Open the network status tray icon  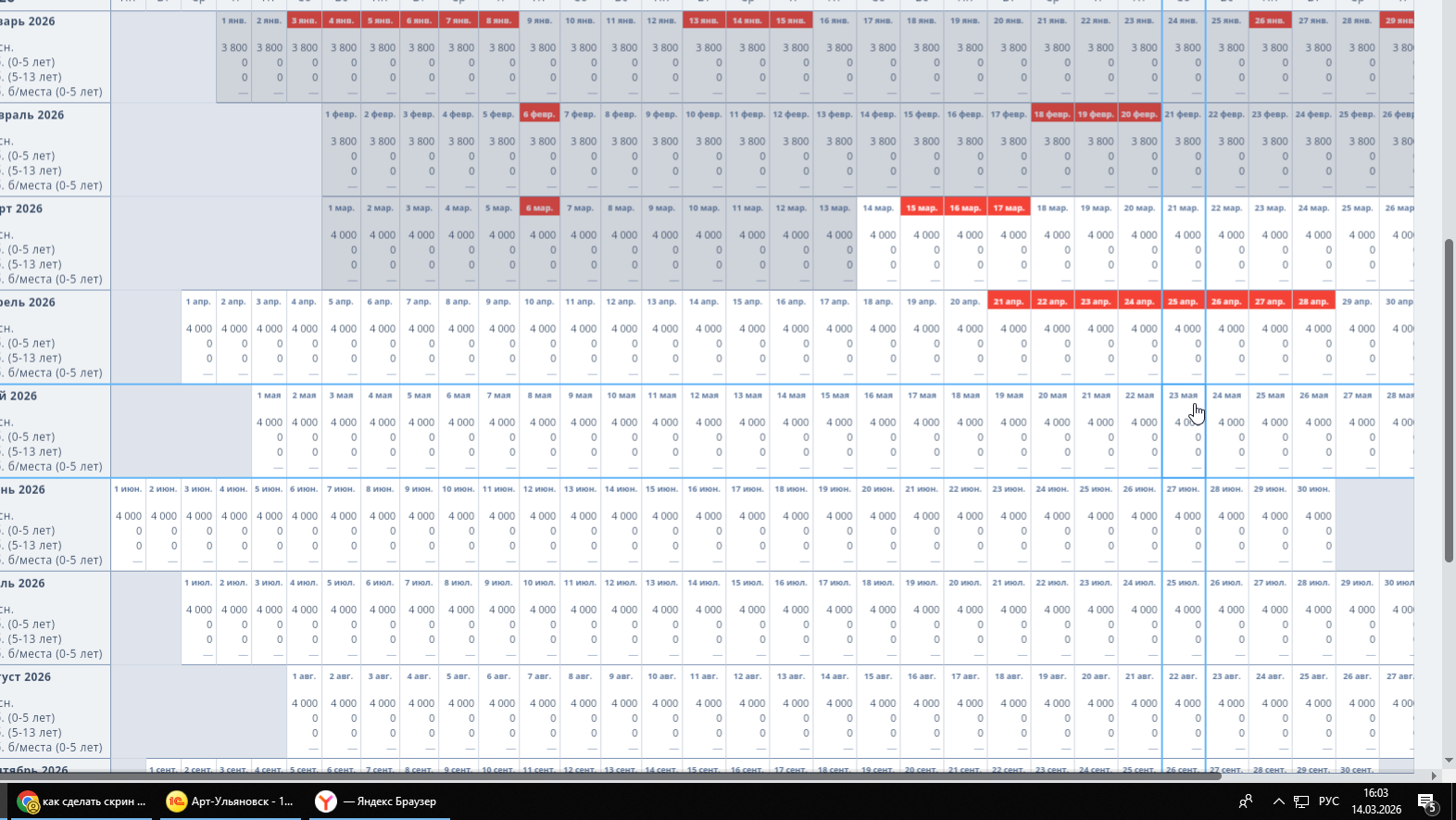click(x=1301, y=801)
